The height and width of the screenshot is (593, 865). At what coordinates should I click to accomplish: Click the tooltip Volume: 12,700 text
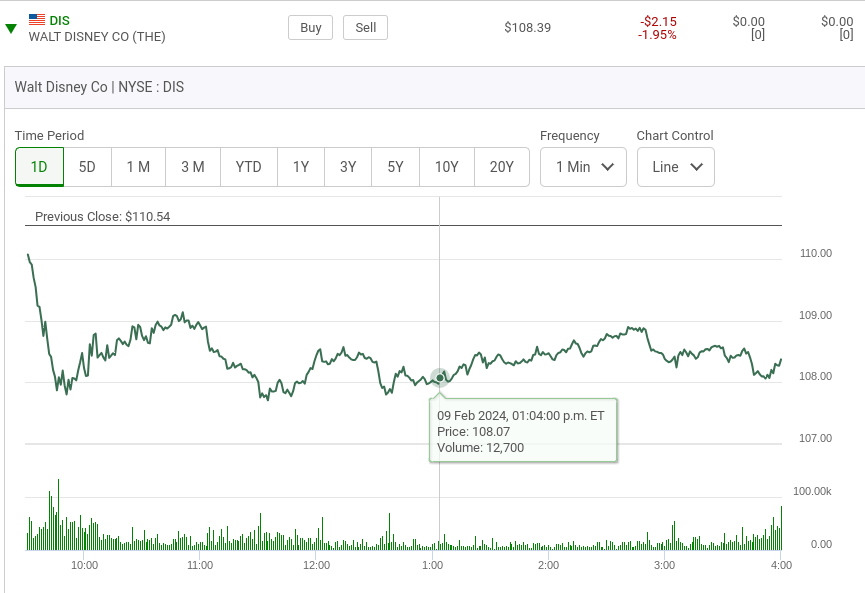coord(480,447)
